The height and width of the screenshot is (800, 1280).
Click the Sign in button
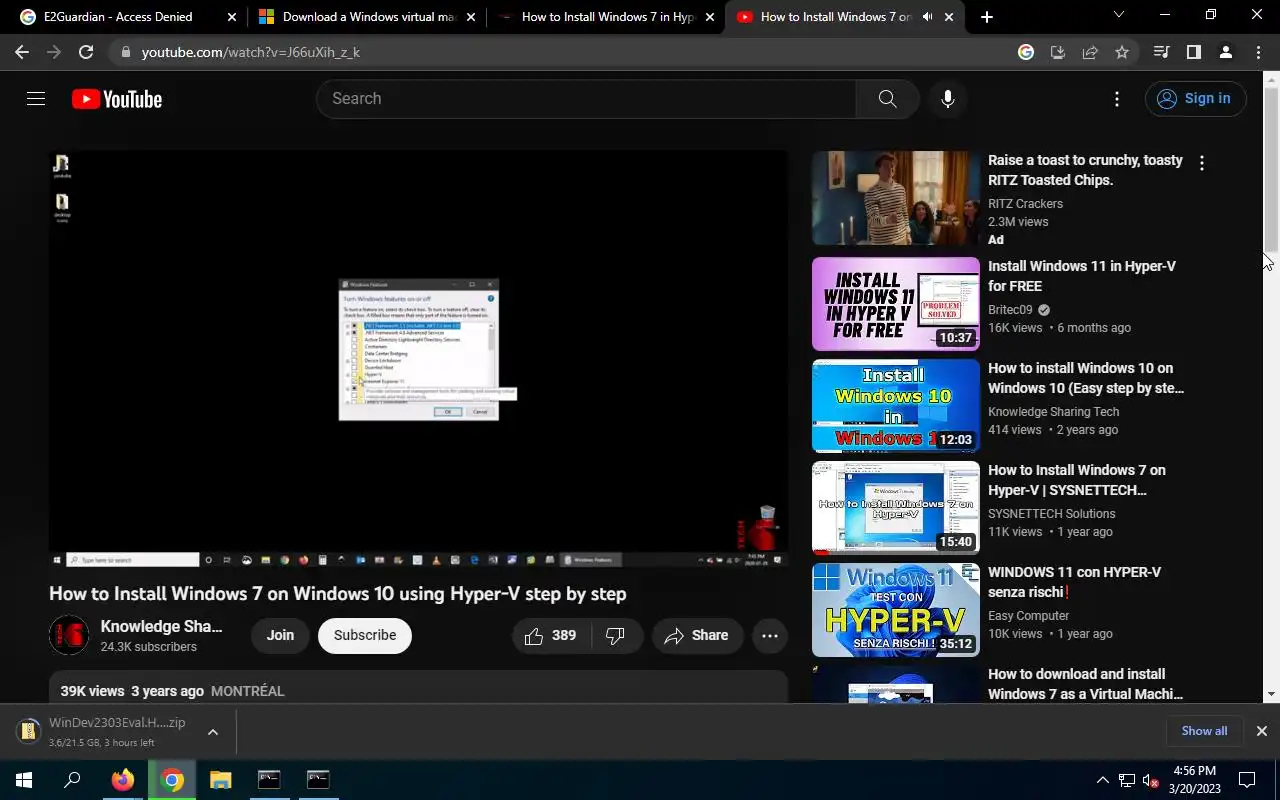pyautogui.click(x=1195, y=98)
